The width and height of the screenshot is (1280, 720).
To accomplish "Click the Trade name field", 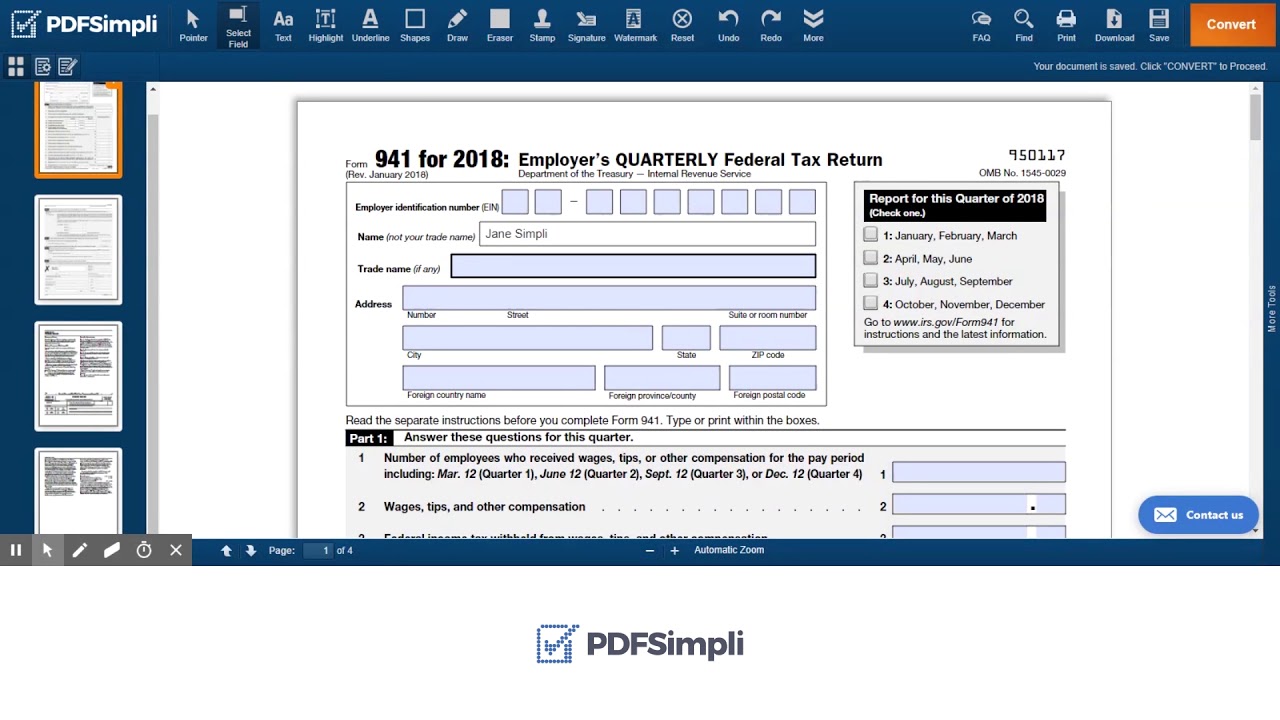I will point(633,266).
